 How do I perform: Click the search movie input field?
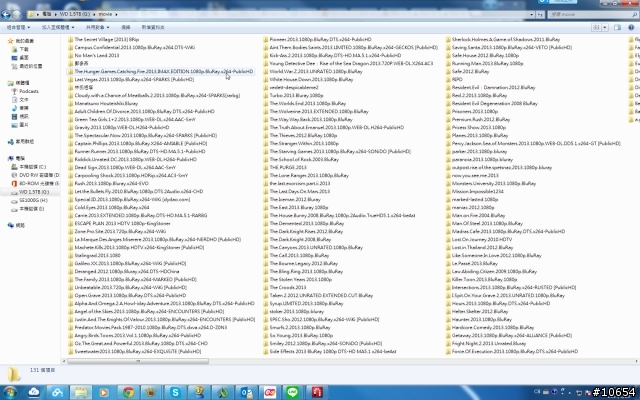click(x=592, y=14)
